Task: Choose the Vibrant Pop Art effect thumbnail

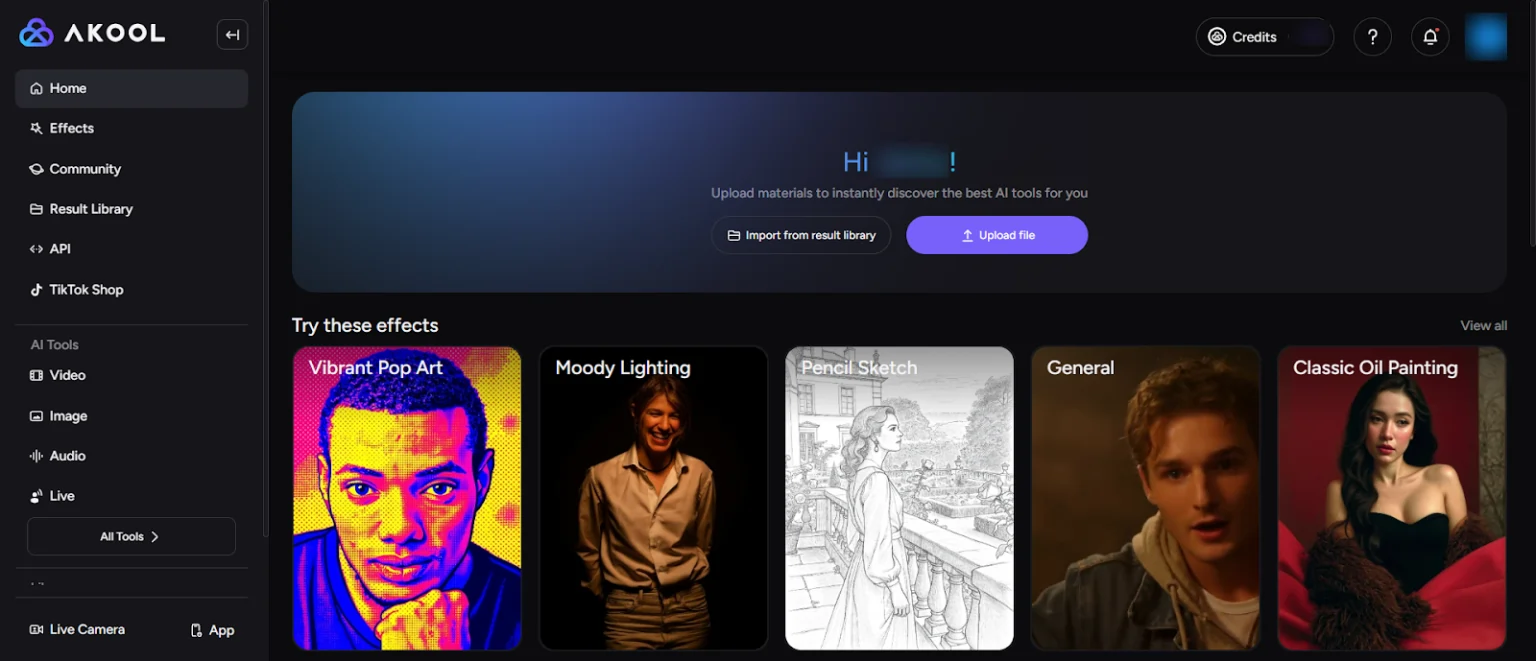Action: (x=407, y=498)
